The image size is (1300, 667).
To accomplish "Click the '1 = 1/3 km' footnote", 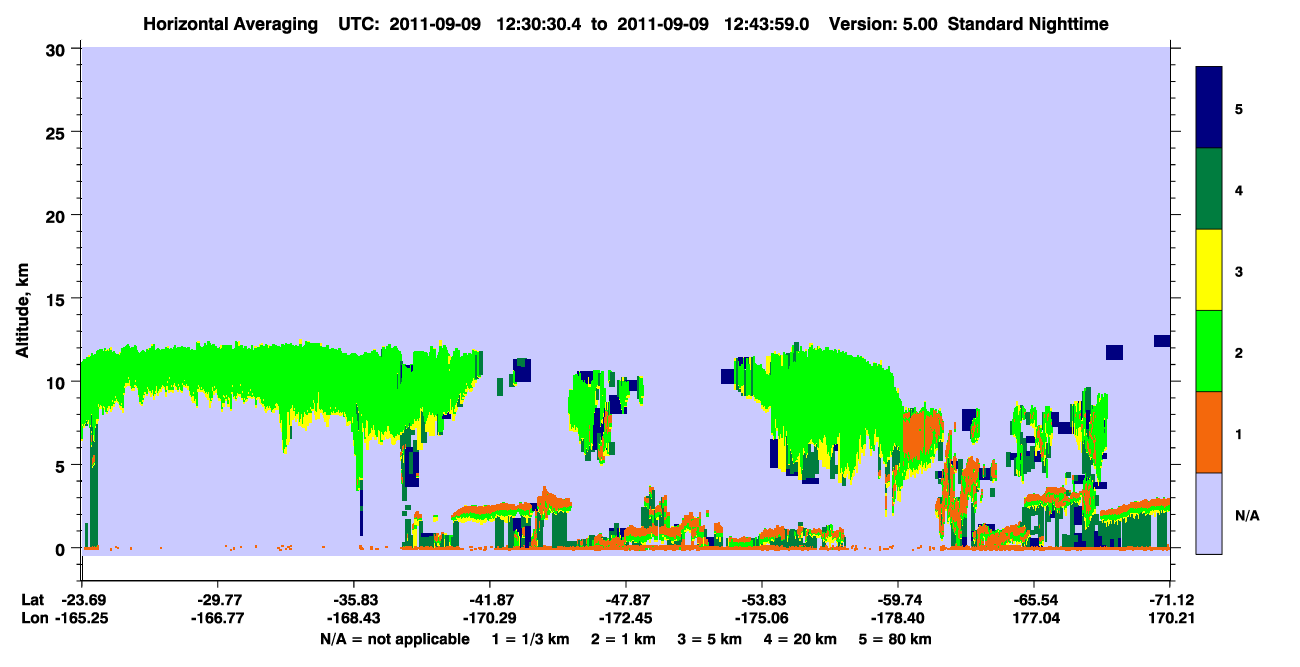I will point(529,639).
